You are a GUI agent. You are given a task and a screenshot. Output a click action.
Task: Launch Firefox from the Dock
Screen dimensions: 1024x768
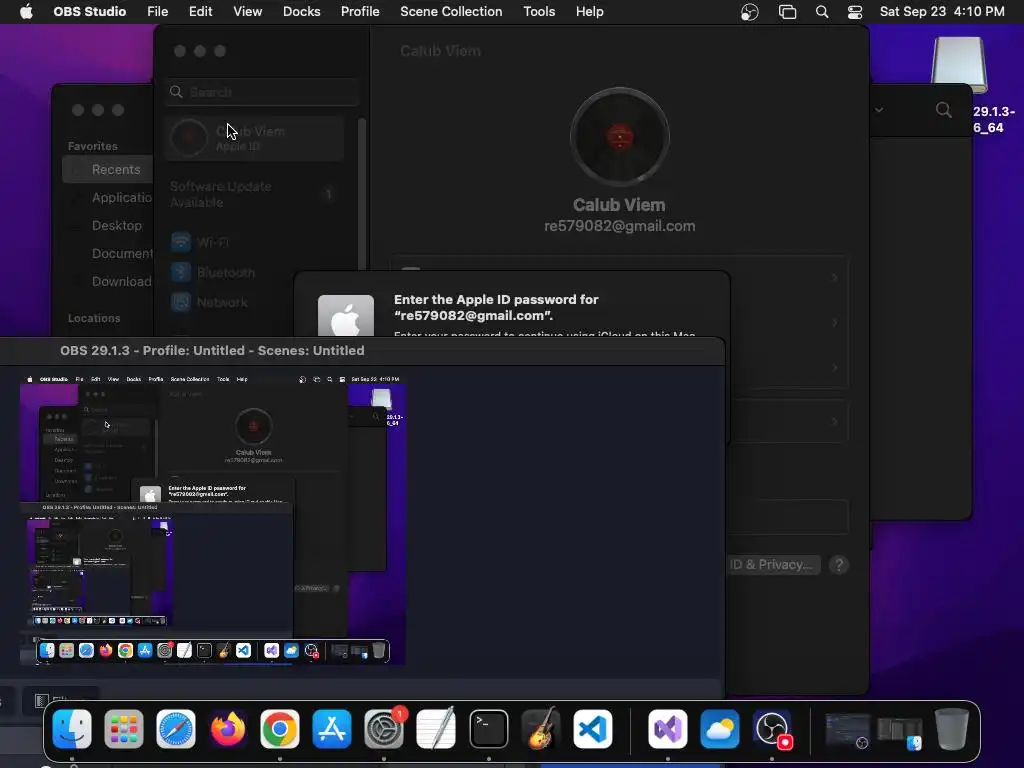[227, 729]
